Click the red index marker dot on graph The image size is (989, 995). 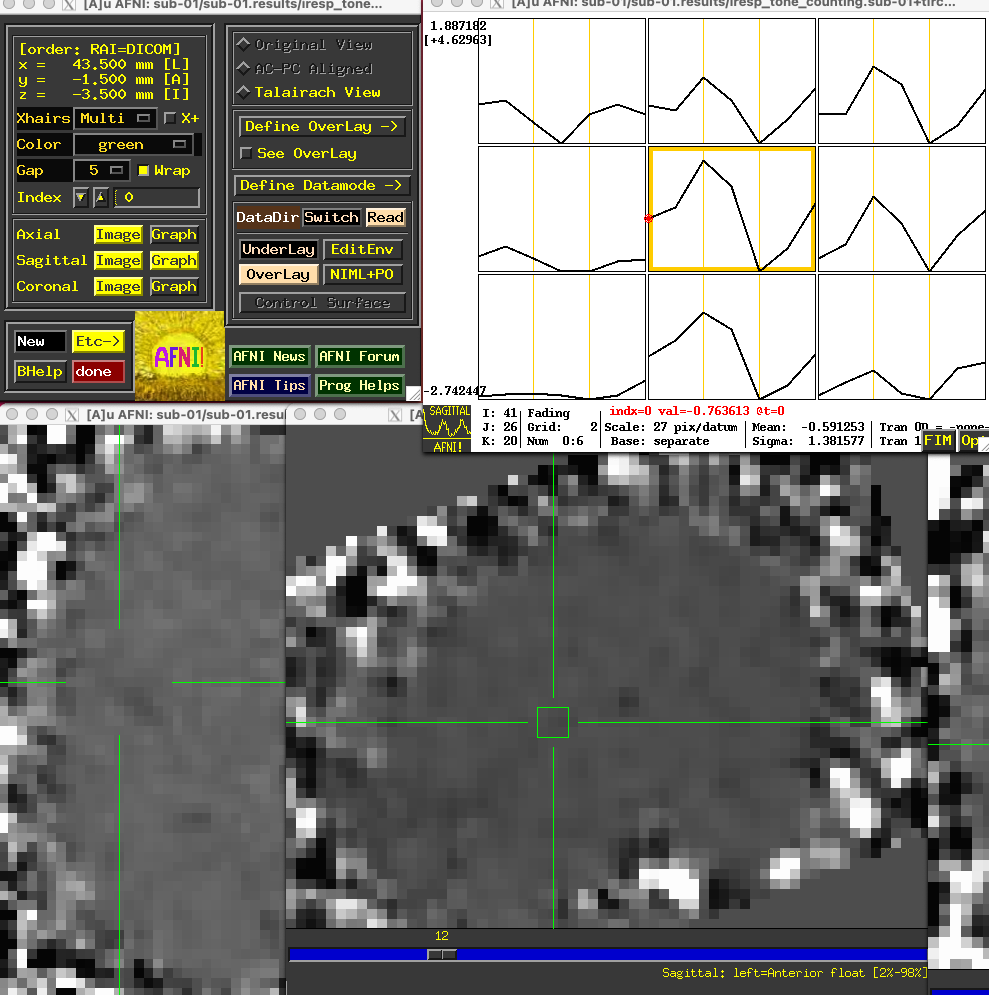tap(648, 218)
